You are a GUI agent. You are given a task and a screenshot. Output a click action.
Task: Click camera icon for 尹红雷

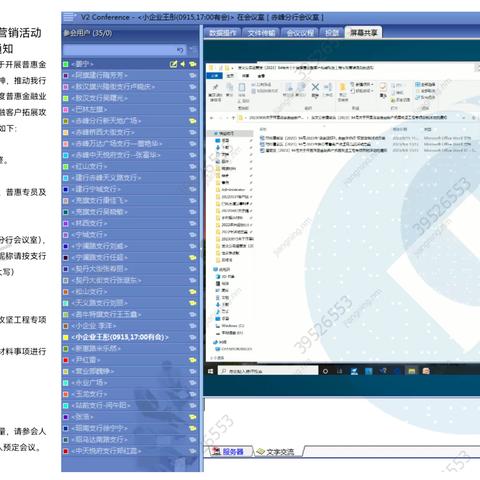click(x=193, y=360)
